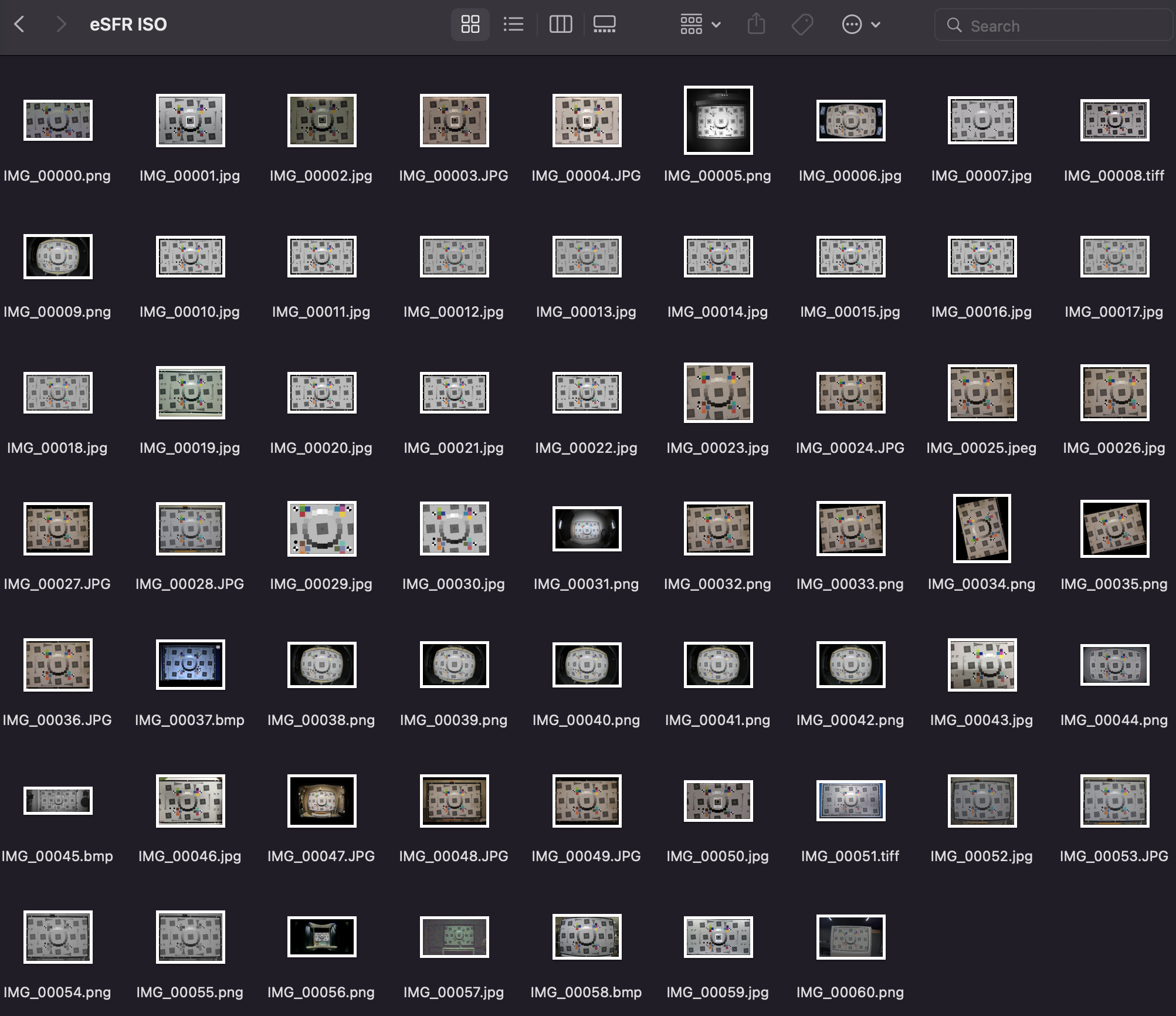Screen dimensions: 1176x1016
Task: Click the Edit Tags icon
Action: [802, 25]
